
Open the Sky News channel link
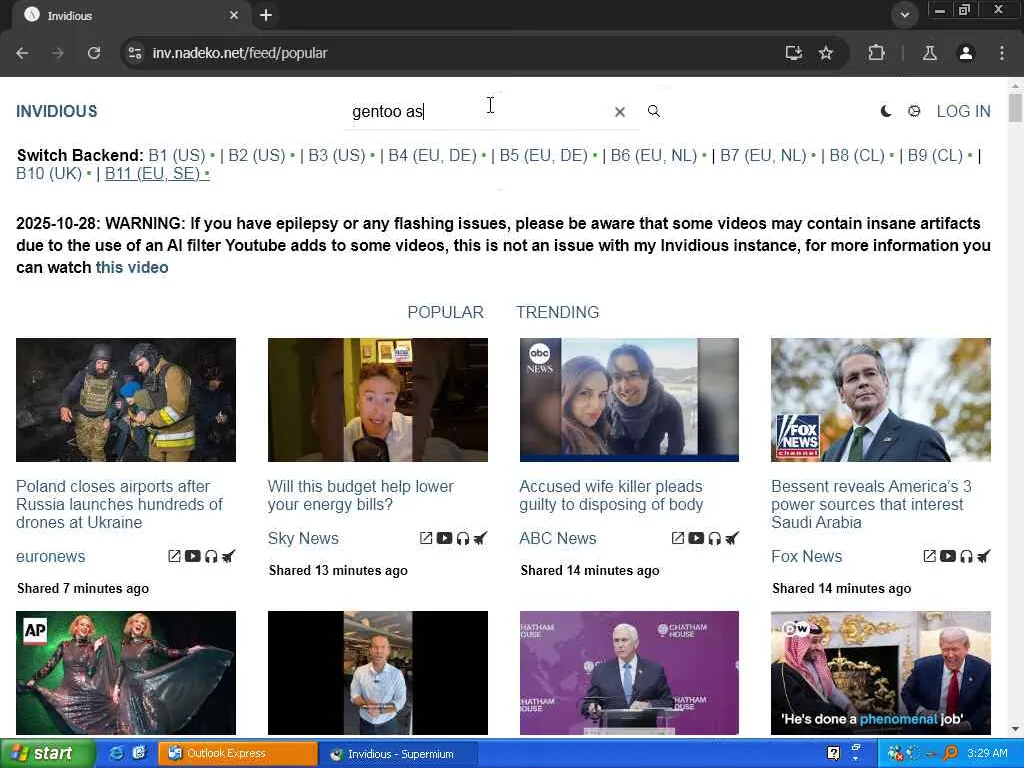click(x=303, y=538)
